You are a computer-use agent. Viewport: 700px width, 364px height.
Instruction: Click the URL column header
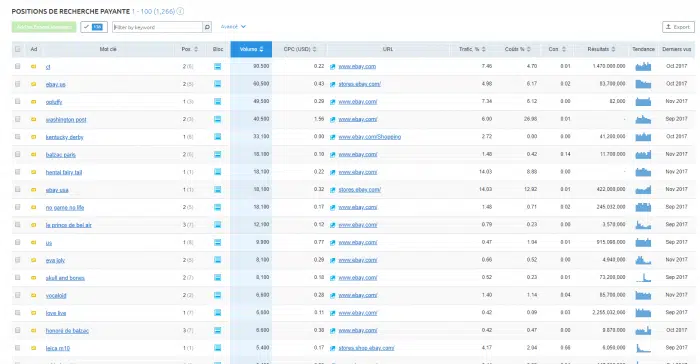click(388, 49)
